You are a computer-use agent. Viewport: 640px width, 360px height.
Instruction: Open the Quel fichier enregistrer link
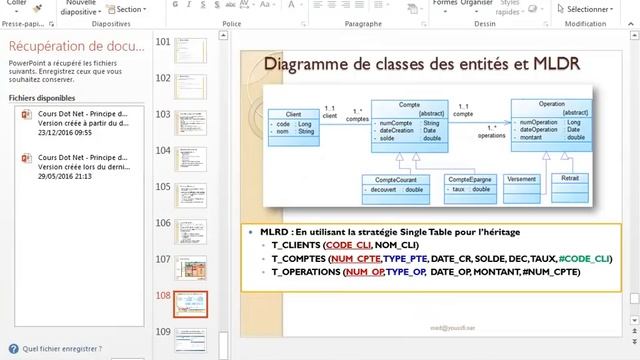click(62, 349)
